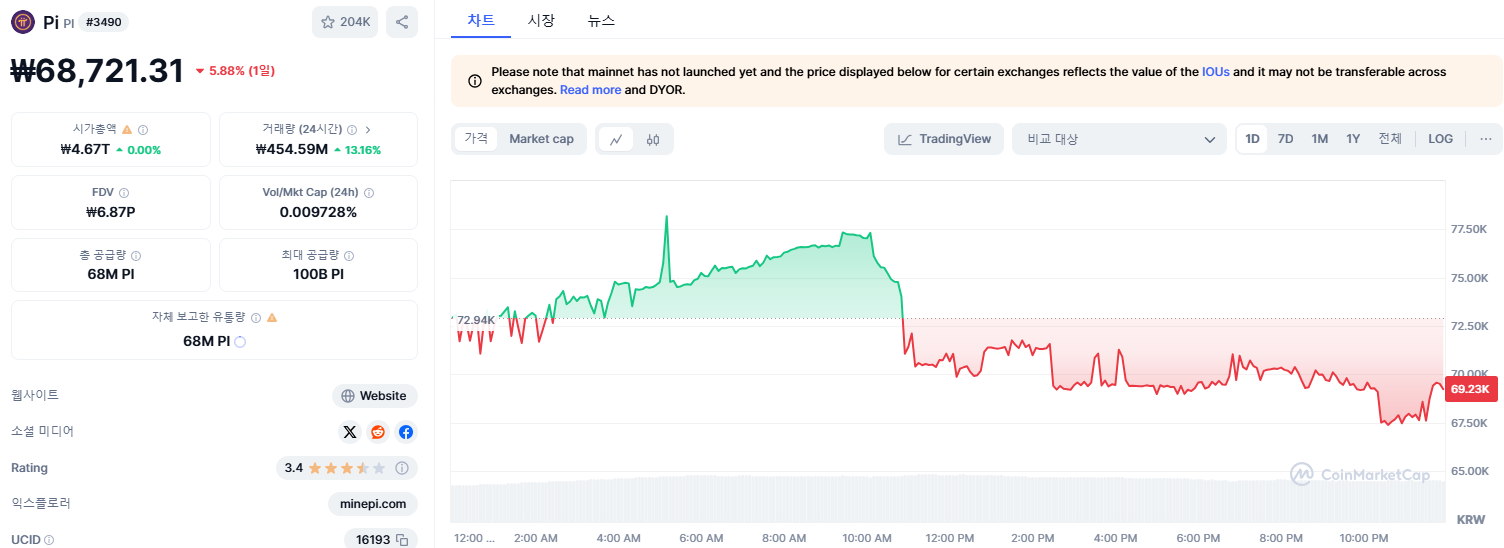Select the Market cap chart mode
Viewport: 1504px width, 548px height.
point(541,139)
